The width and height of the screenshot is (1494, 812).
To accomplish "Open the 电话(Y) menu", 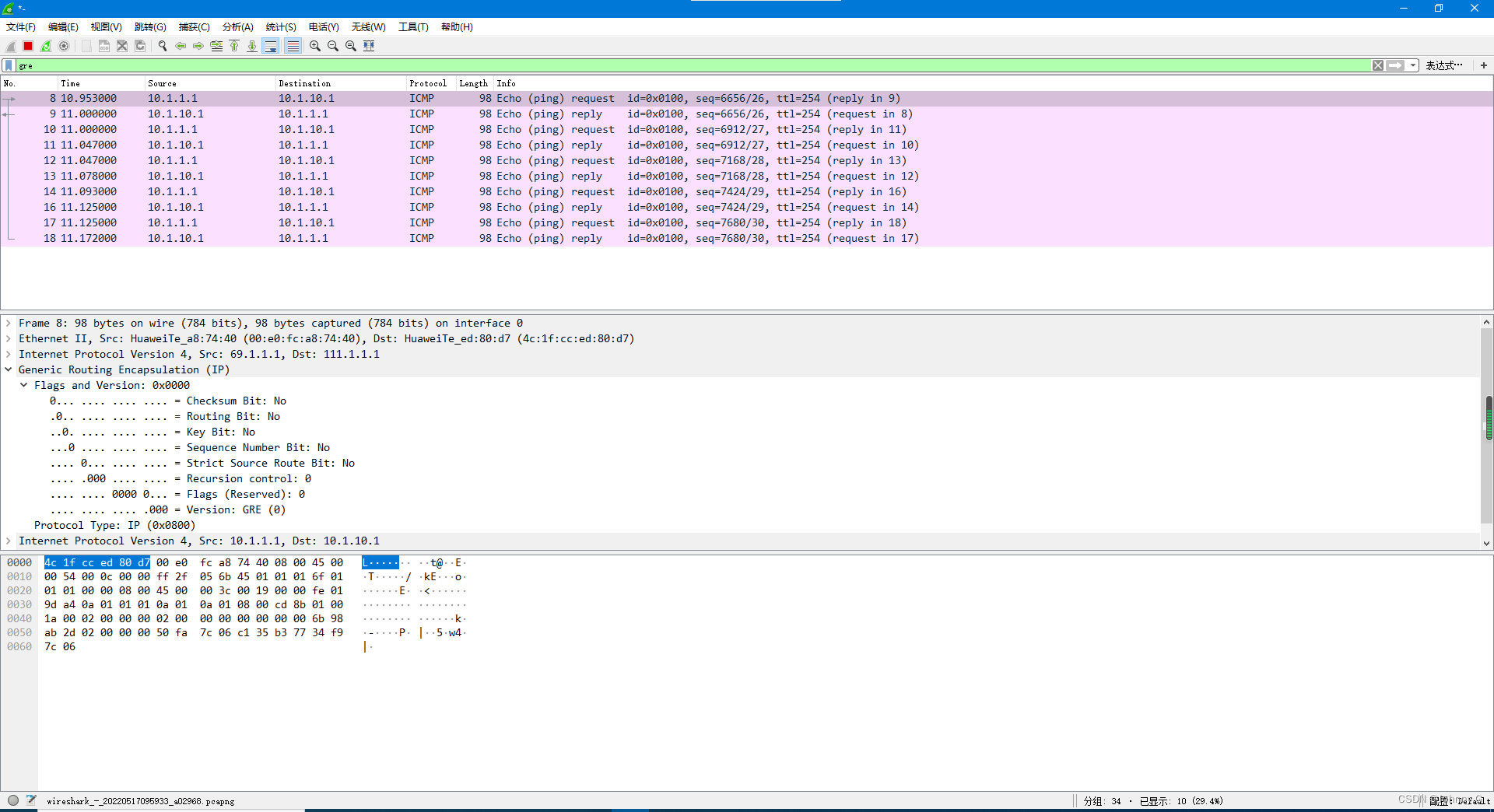I will coord(324,26).
